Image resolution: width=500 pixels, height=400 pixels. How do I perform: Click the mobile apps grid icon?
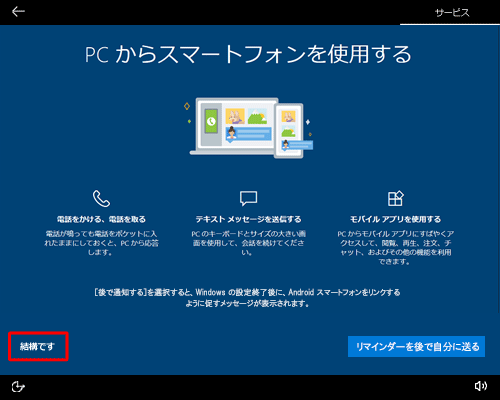click(396, 198)
